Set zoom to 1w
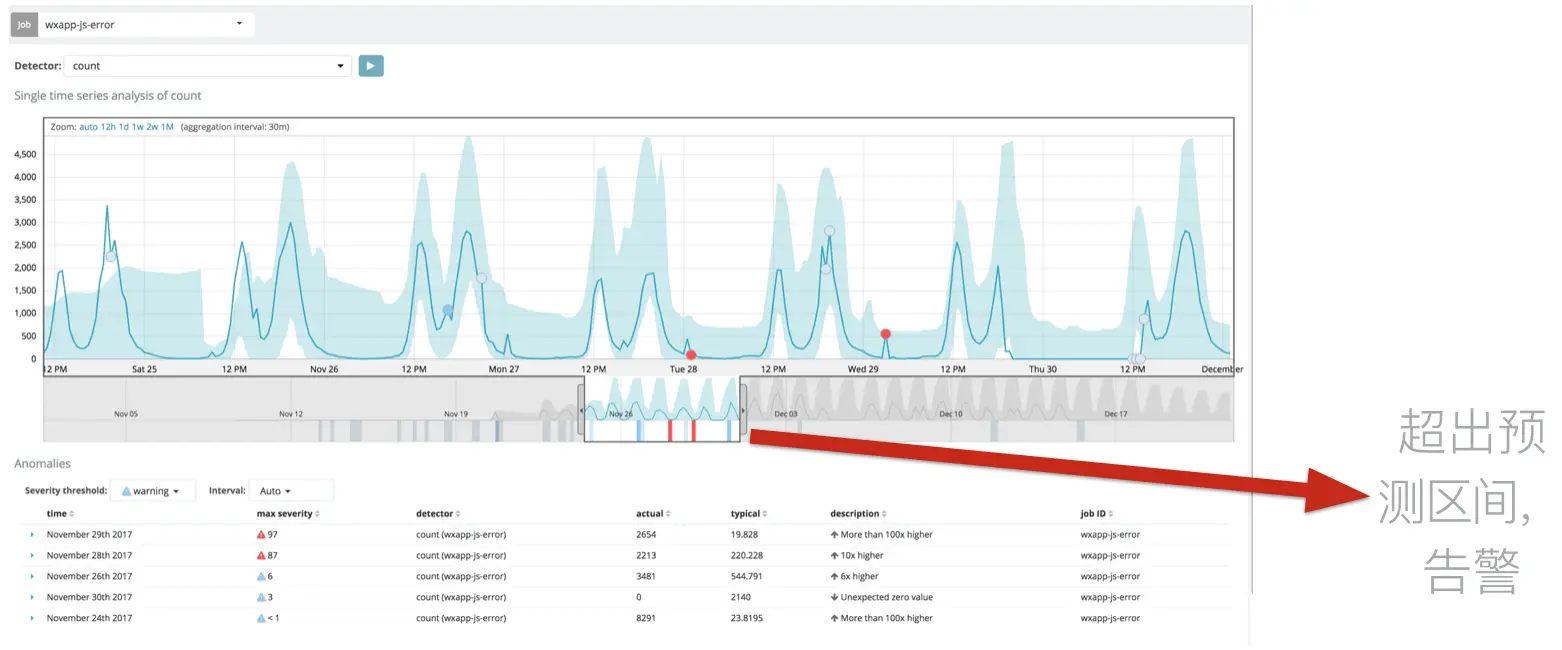The width and height of the screenshot is (1562, 650). click(137, 128)
